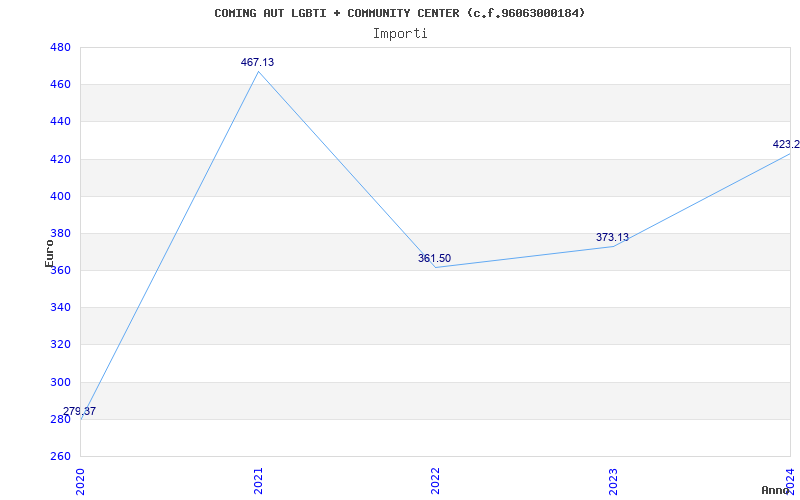Click the 400 y-axis value
This screenshot has width=800, height=500.
pyautogui.click(x=60, y=196)
